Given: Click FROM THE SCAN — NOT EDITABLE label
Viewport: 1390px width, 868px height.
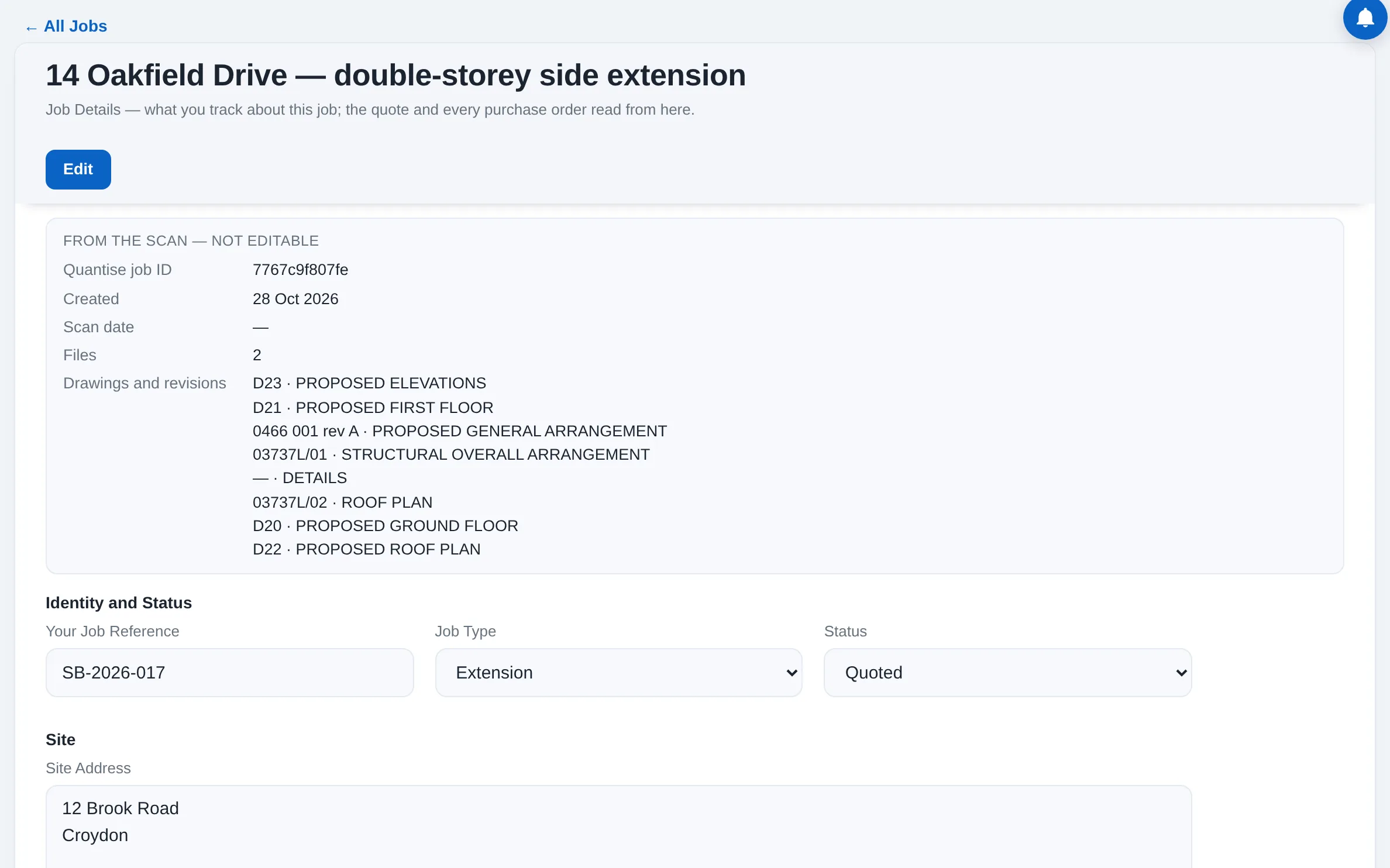Looking at the screenshot, I should (191, 241).
